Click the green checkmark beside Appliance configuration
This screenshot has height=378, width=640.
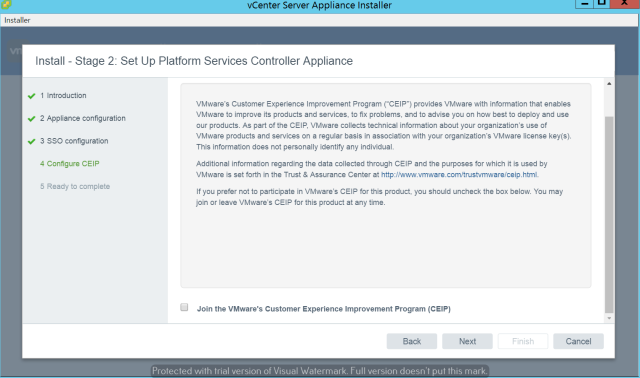tap(31, 119)
